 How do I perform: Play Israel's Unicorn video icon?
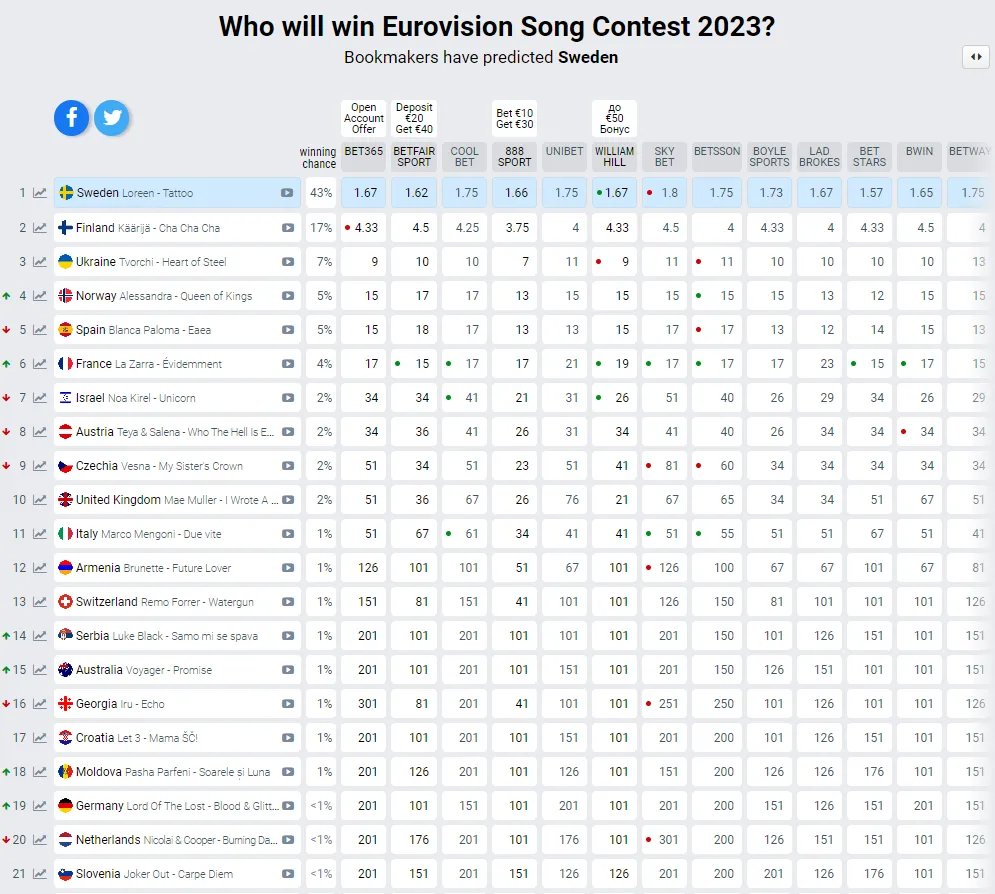(x=288, y=398)
